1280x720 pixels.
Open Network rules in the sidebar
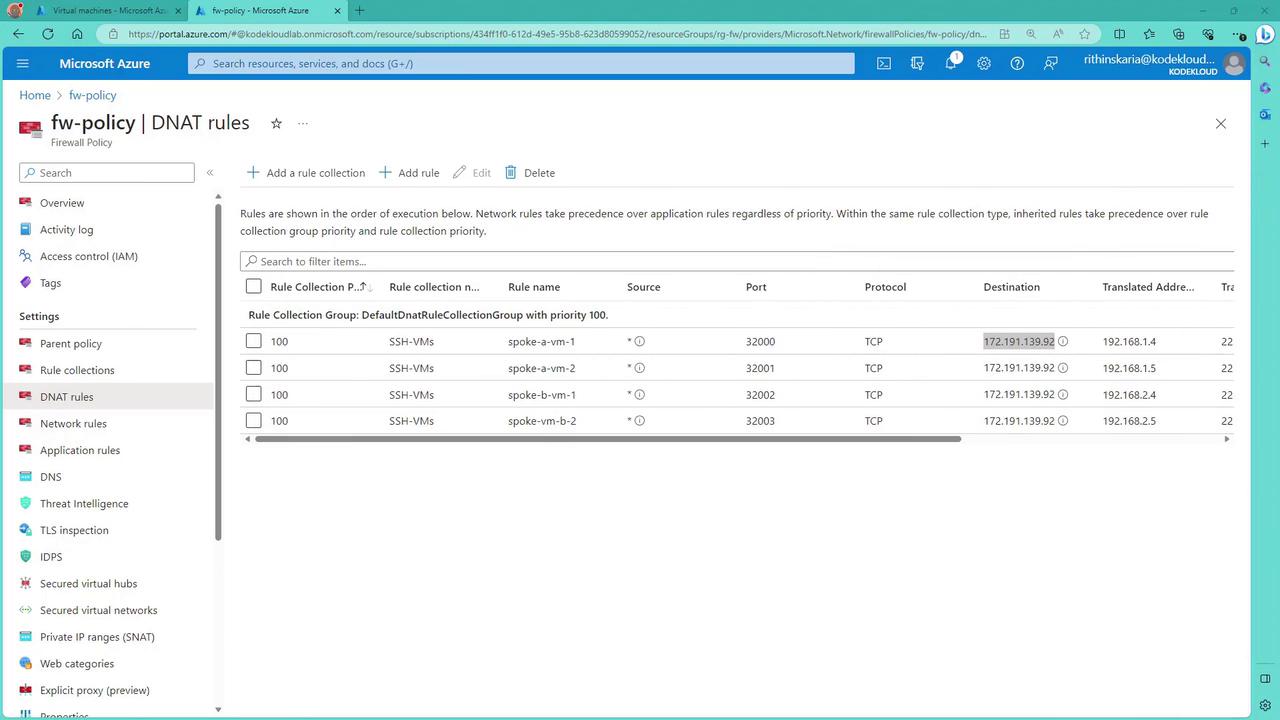73,423
